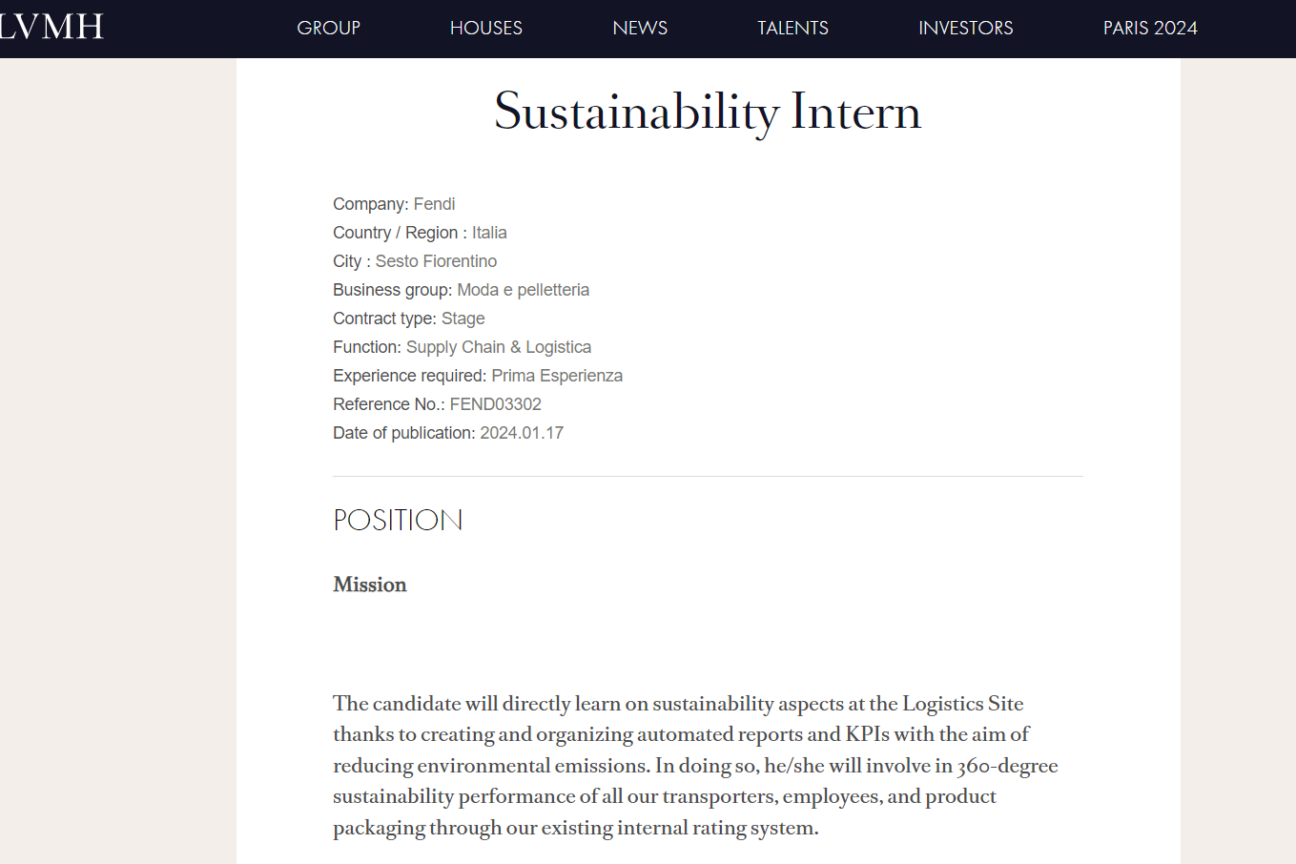Click the Stage contract type value

[x=463, y=319]
